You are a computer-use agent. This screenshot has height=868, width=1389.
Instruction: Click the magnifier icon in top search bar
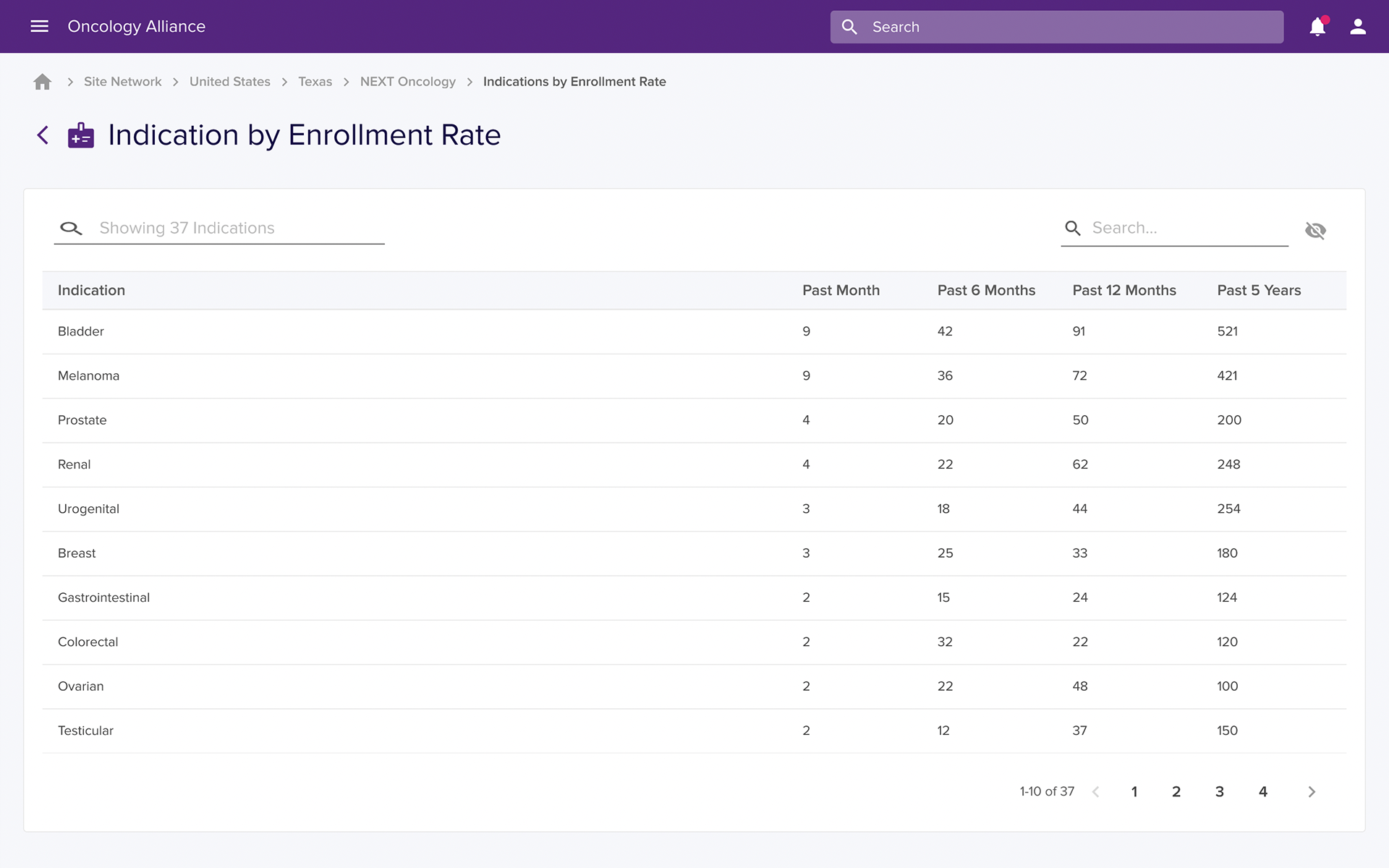coord(849,27)
